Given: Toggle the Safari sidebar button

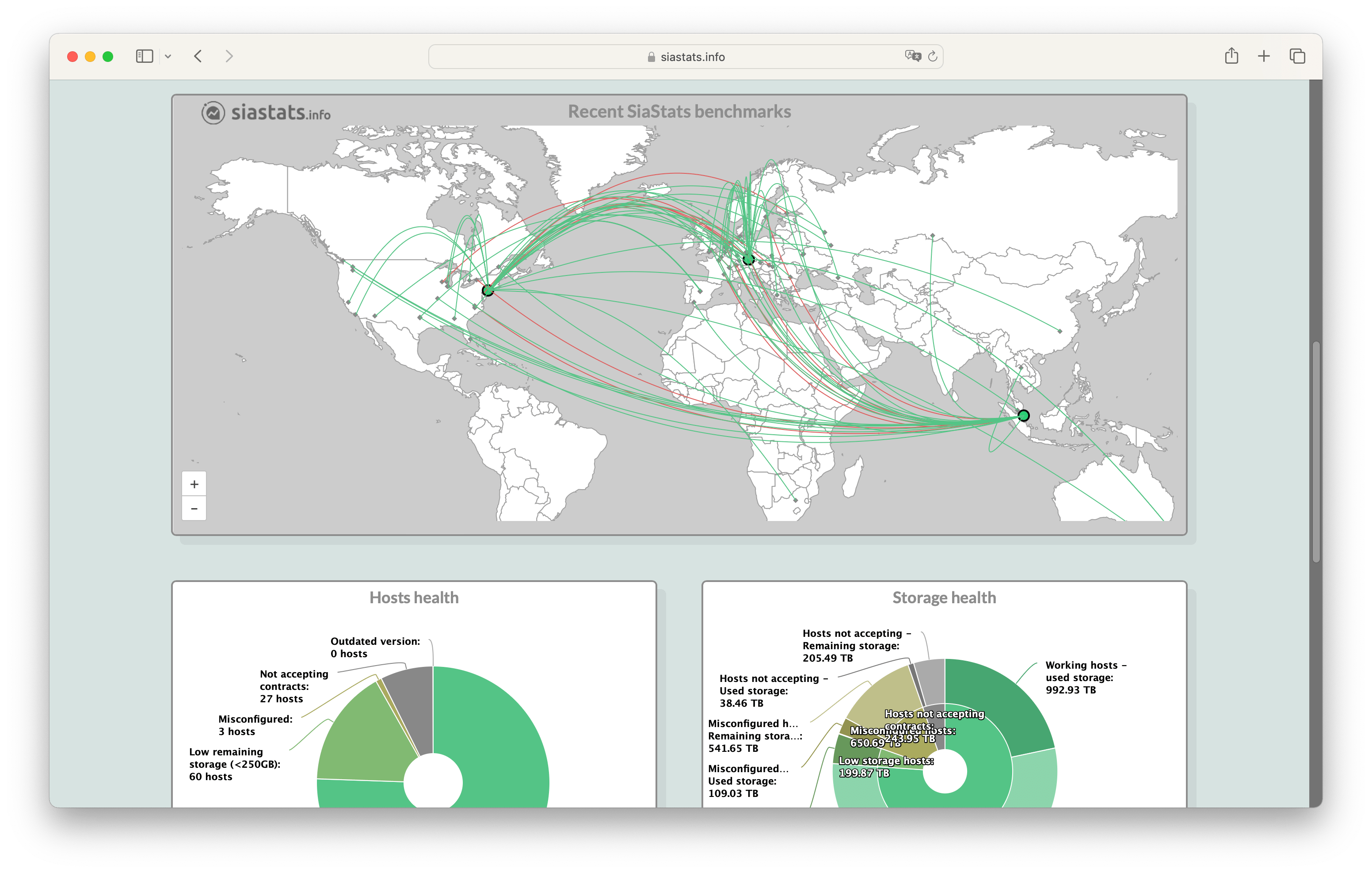Looking at the screenshot, I should [x=144, y=56].
